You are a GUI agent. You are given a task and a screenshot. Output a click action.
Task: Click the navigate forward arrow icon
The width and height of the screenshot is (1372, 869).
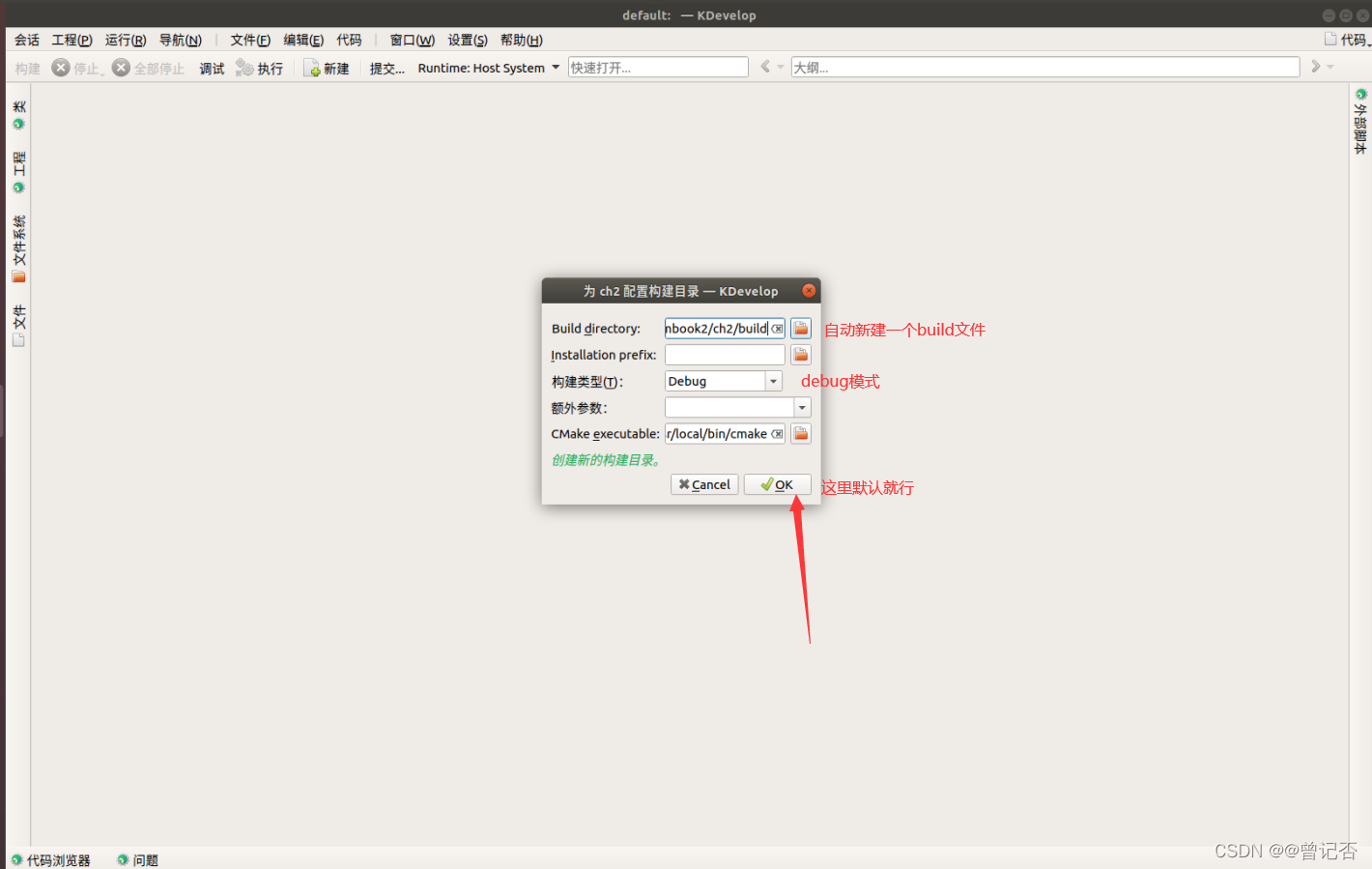point(1315,67)
